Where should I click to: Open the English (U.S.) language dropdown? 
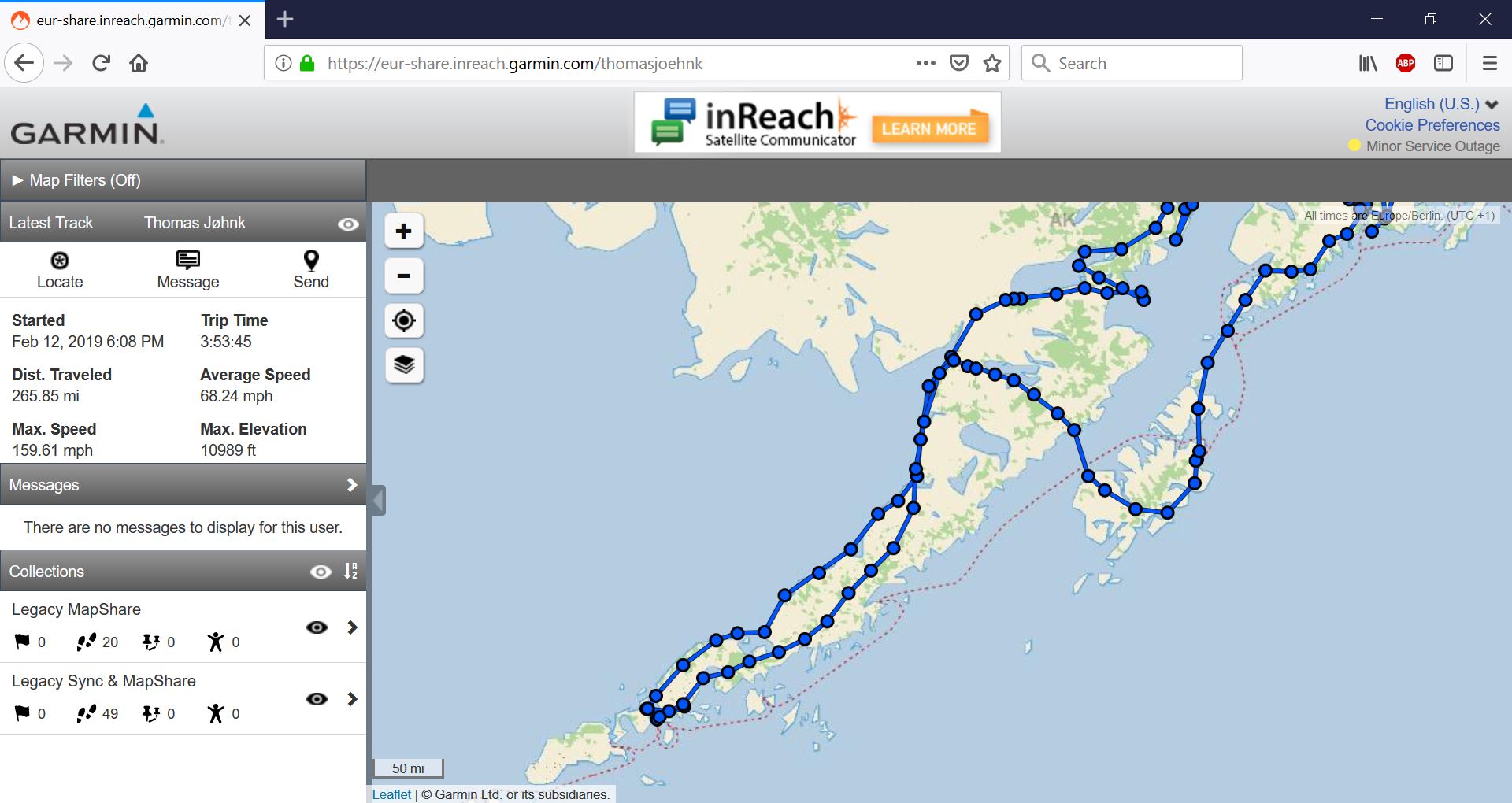pos(1440,104)
